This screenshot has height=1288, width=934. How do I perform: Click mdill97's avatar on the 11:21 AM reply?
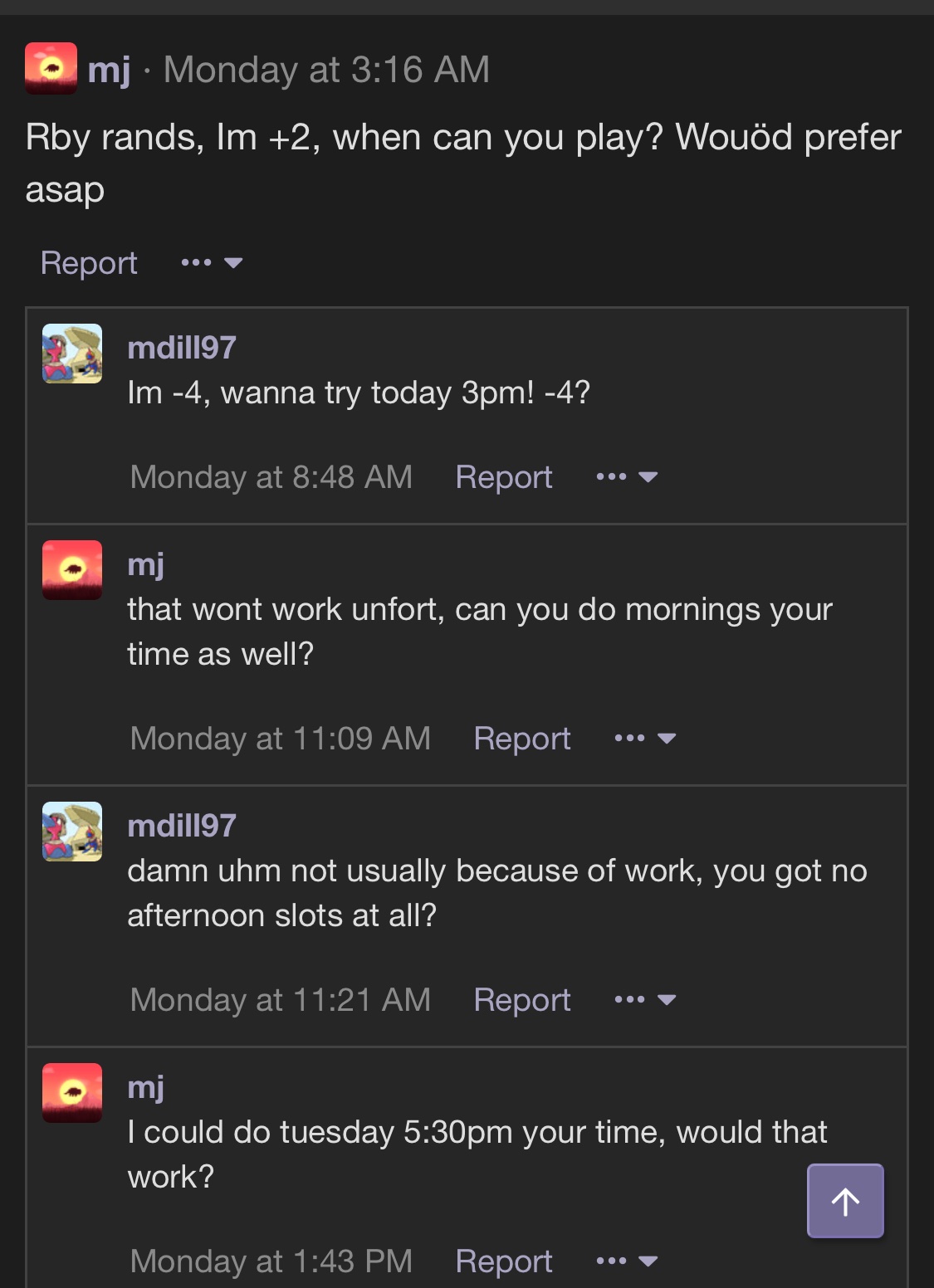click(x=72, y=832)
